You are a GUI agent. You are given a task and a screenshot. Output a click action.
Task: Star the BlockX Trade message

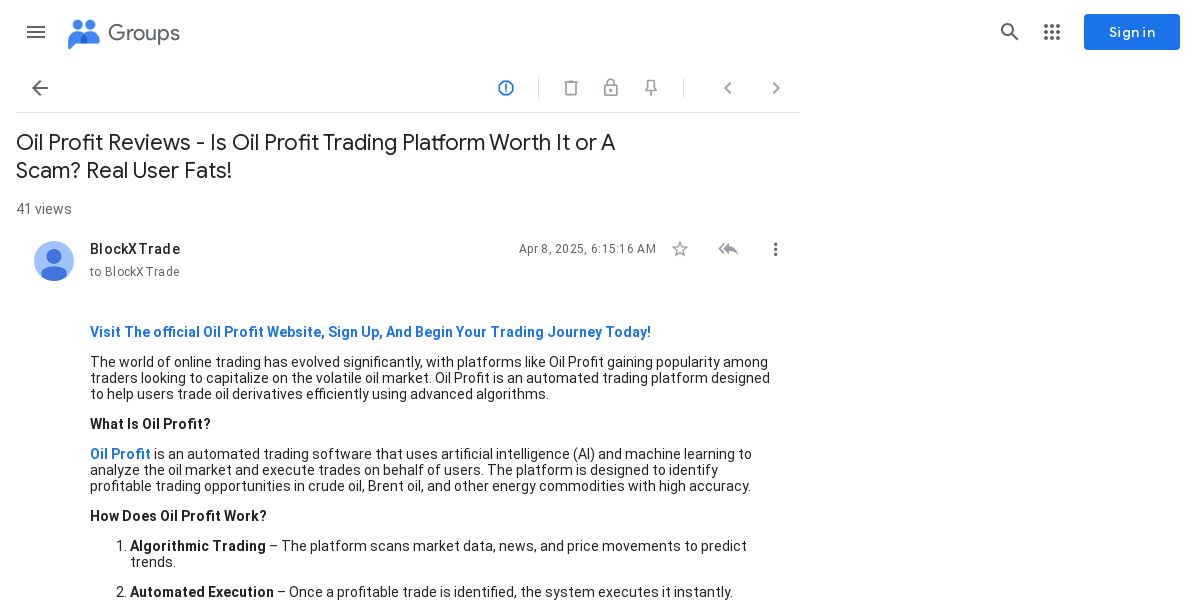click(x=680, y=249)
